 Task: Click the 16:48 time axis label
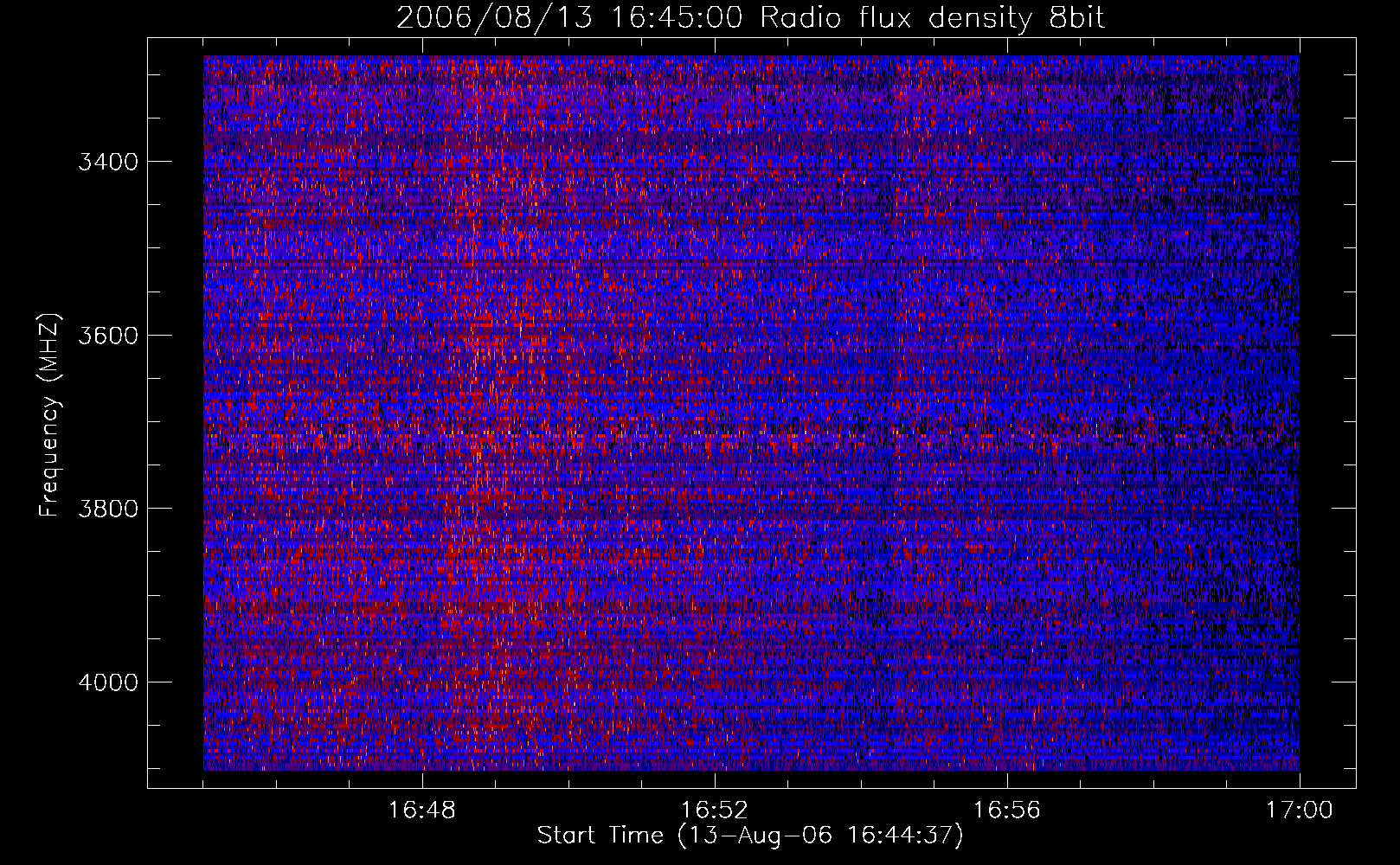pyautogui.click(x=422, y=811)
